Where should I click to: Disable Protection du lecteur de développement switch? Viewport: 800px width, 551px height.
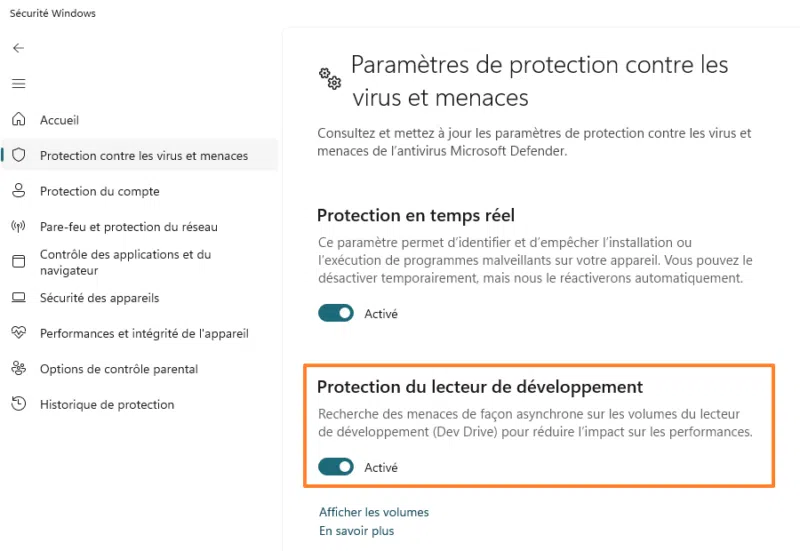click(336, 467)
